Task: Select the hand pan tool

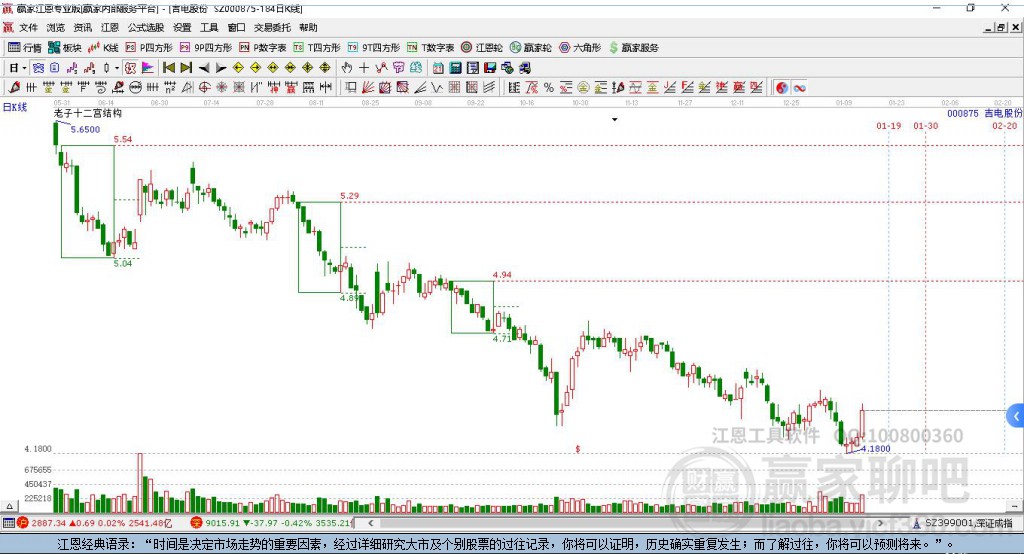Action: [x=347, y=68]
